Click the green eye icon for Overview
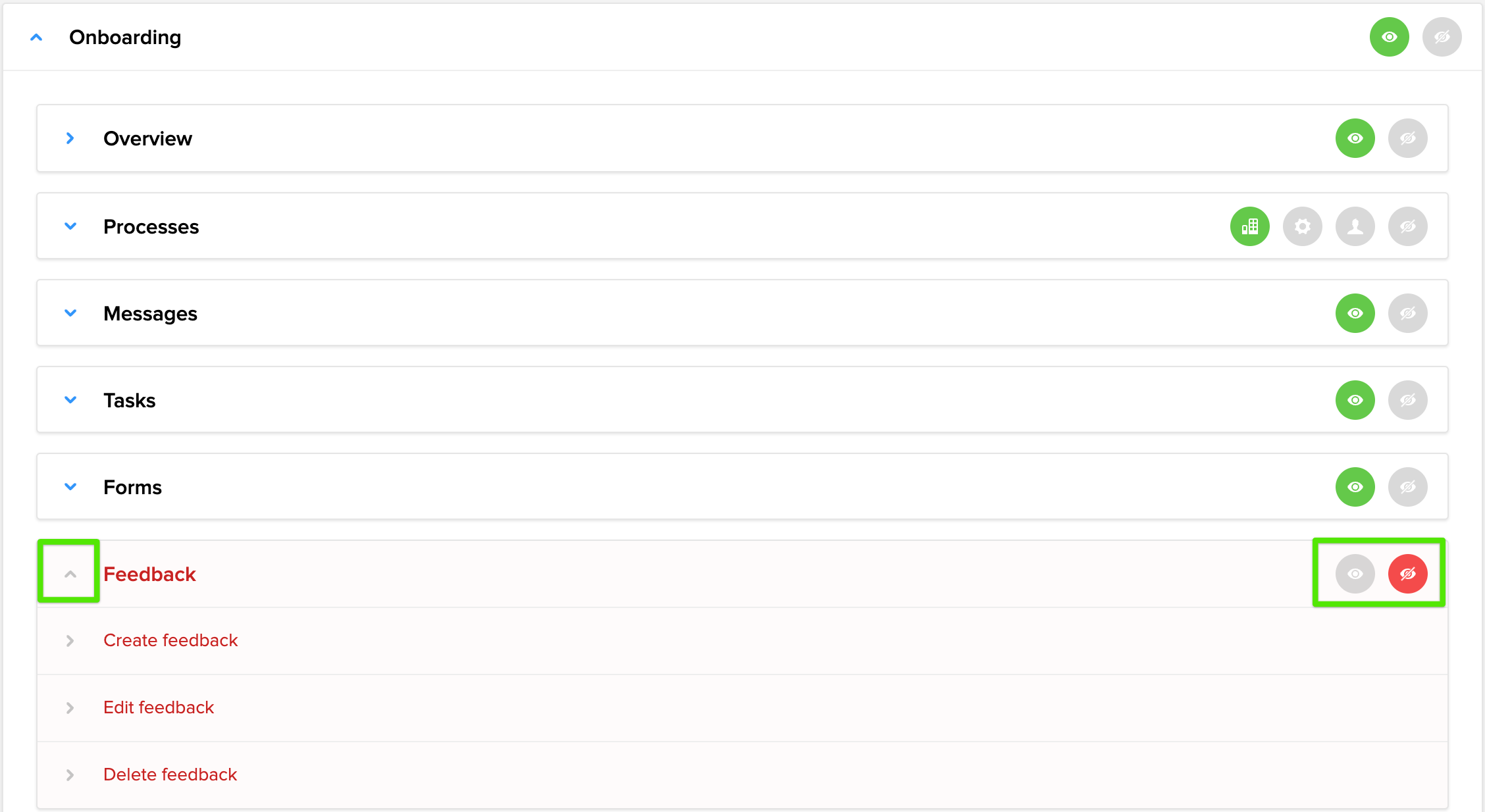The width and height of the screenshot is (1485, 812). pos(1355,138)
